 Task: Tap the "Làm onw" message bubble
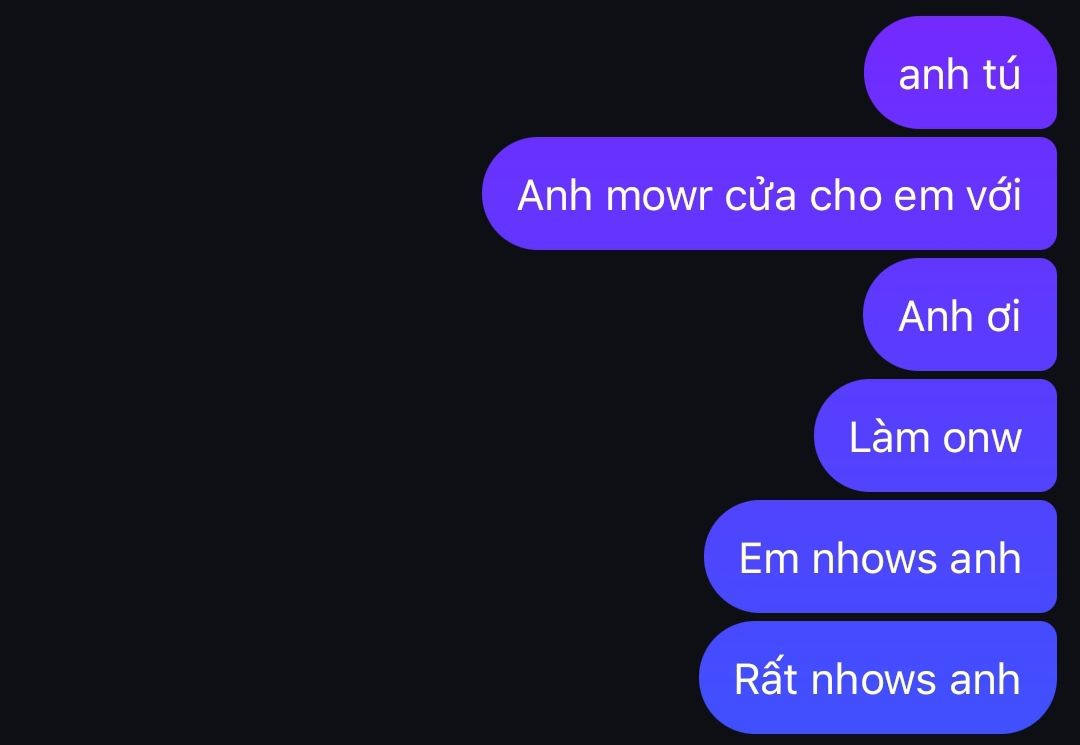(935, 436)
